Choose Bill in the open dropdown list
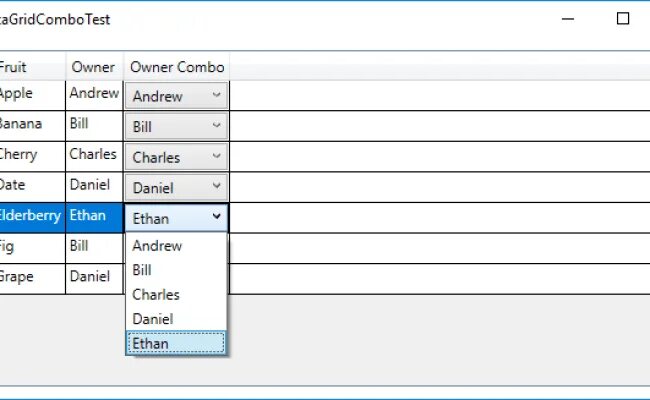Screen dimensions: 650x400 point(142,270)
